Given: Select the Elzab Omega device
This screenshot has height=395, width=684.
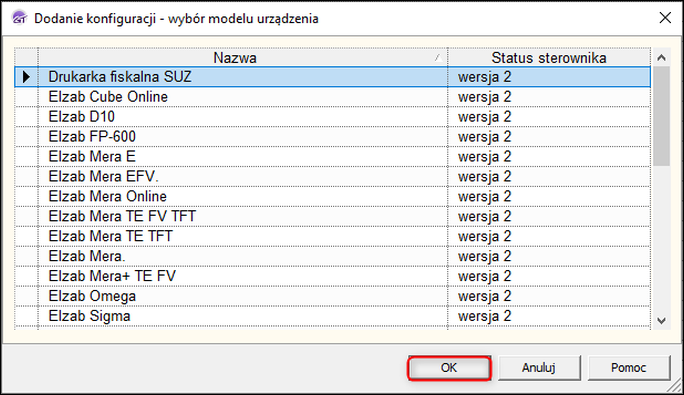Looking at the screenshot, I should click(332, 296).
